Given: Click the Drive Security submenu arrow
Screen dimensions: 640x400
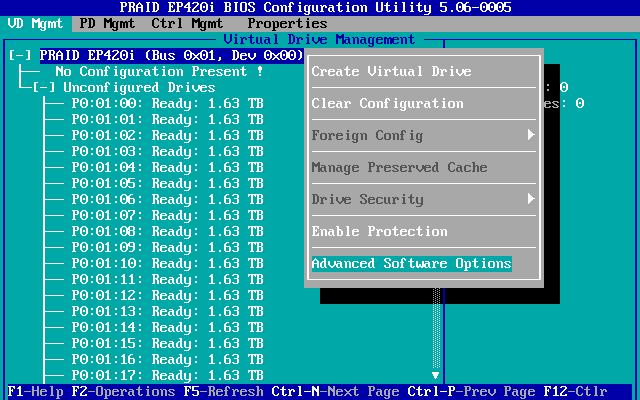Looking at the screenshot, I should (531, 199).
